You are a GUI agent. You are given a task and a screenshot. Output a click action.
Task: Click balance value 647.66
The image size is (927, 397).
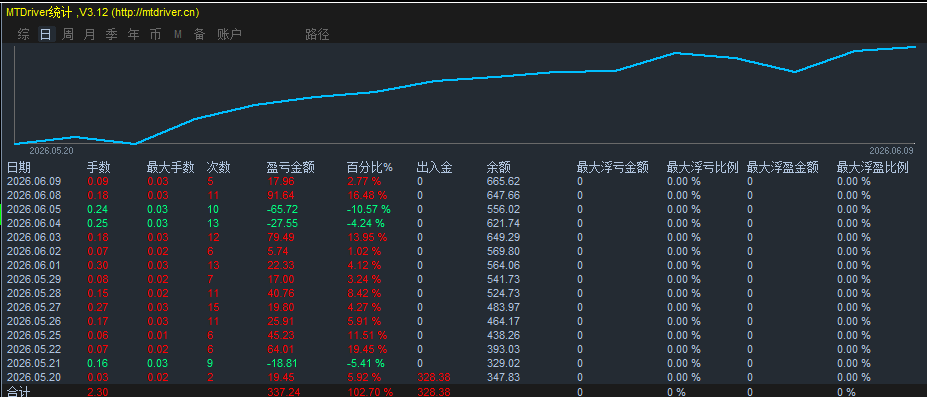(503, 195)
